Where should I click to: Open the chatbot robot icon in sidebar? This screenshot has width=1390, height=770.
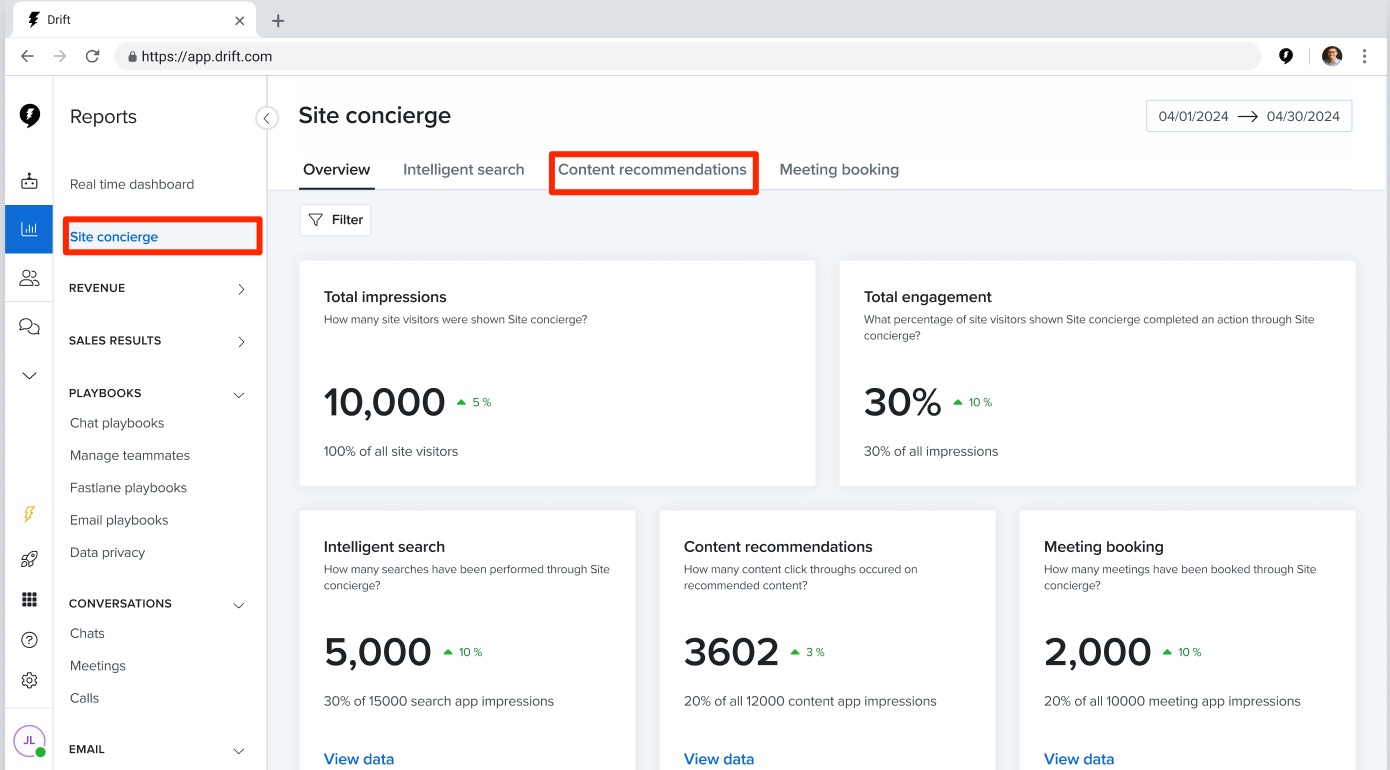coord(29,181)
